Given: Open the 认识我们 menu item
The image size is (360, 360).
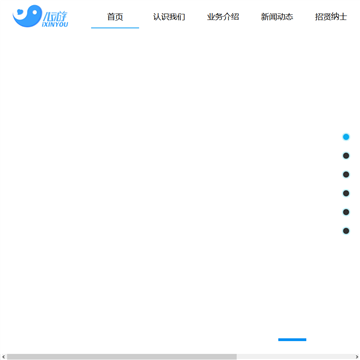Looking at the screenshot, I should 169,17.
